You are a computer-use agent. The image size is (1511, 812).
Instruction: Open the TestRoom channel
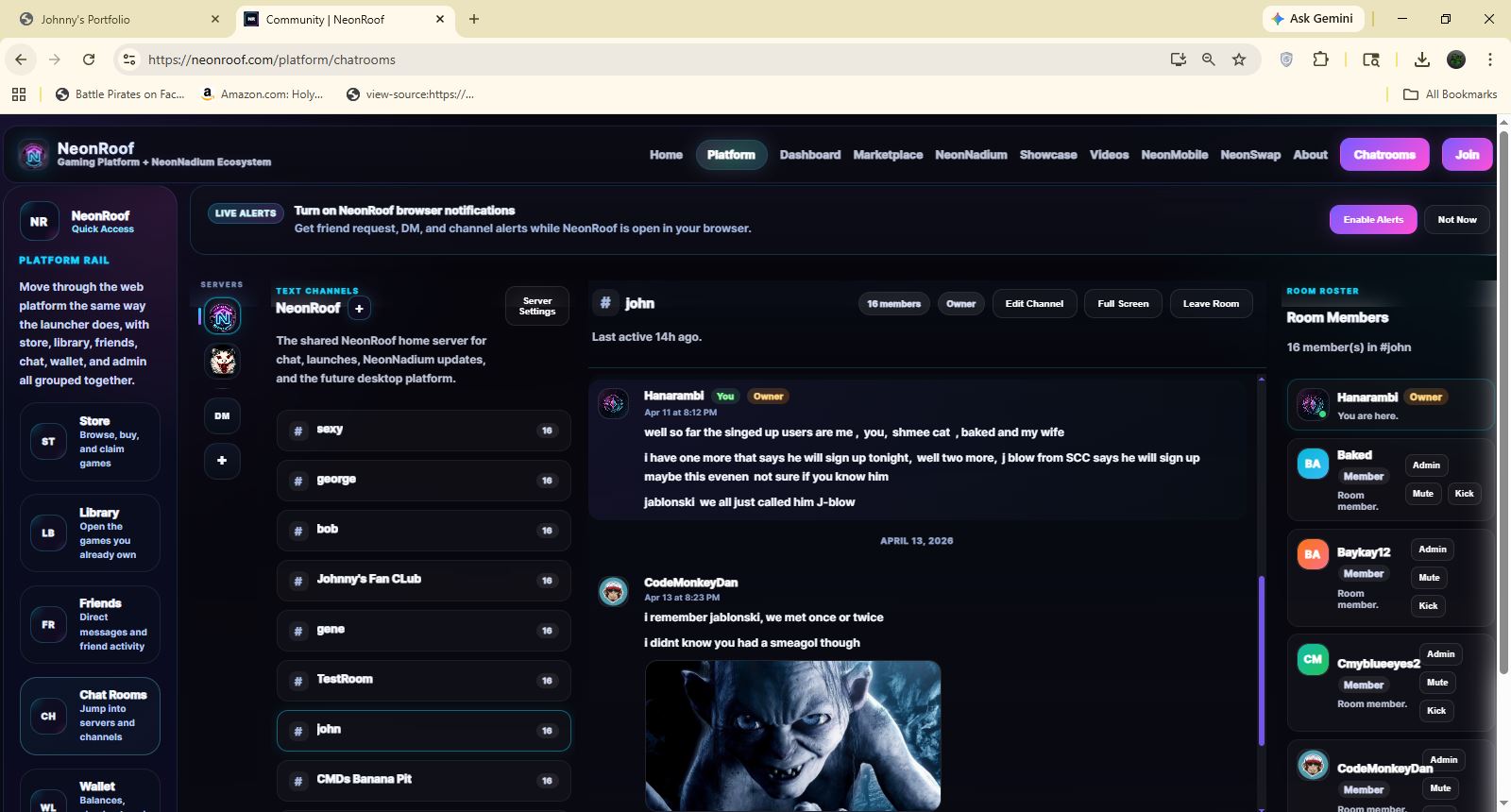point(424,681)
